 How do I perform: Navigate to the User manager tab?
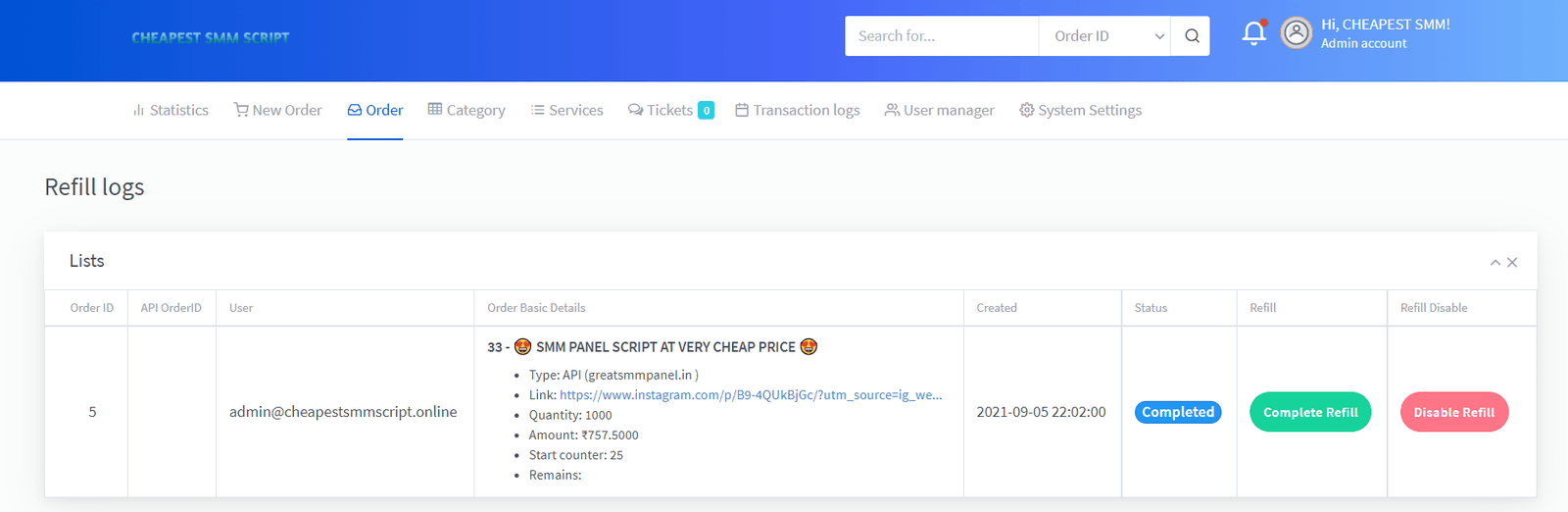[x=939, y=111]
